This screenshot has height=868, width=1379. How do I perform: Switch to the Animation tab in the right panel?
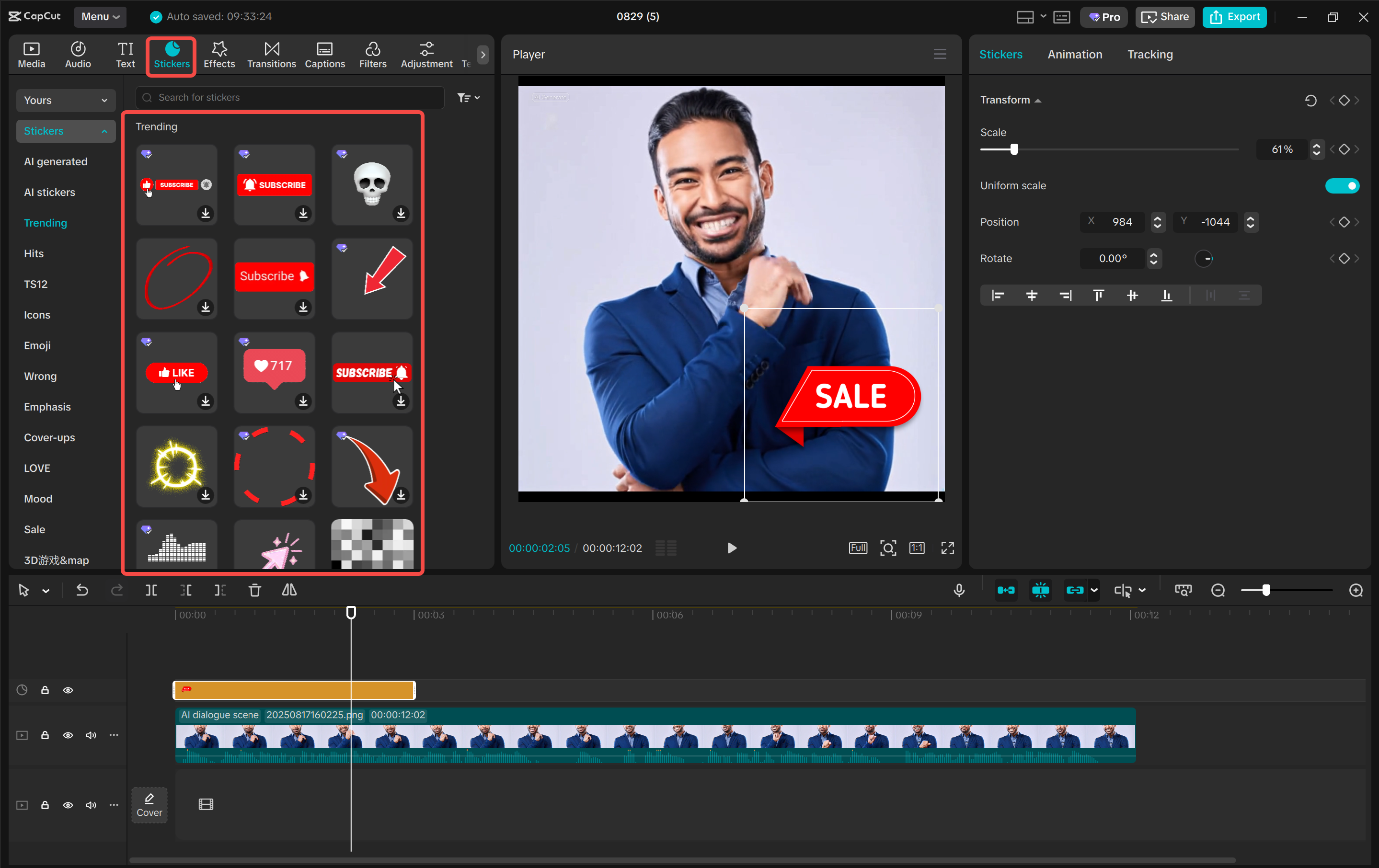pyautogui.click(x=1074, y=55)
